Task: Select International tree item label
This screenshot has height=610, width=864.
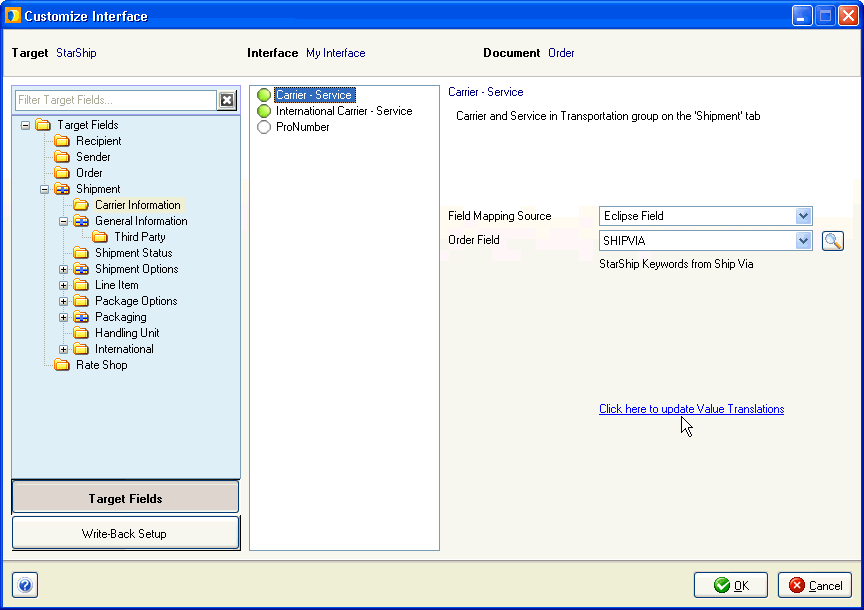Action: click(x=125, y=349)
